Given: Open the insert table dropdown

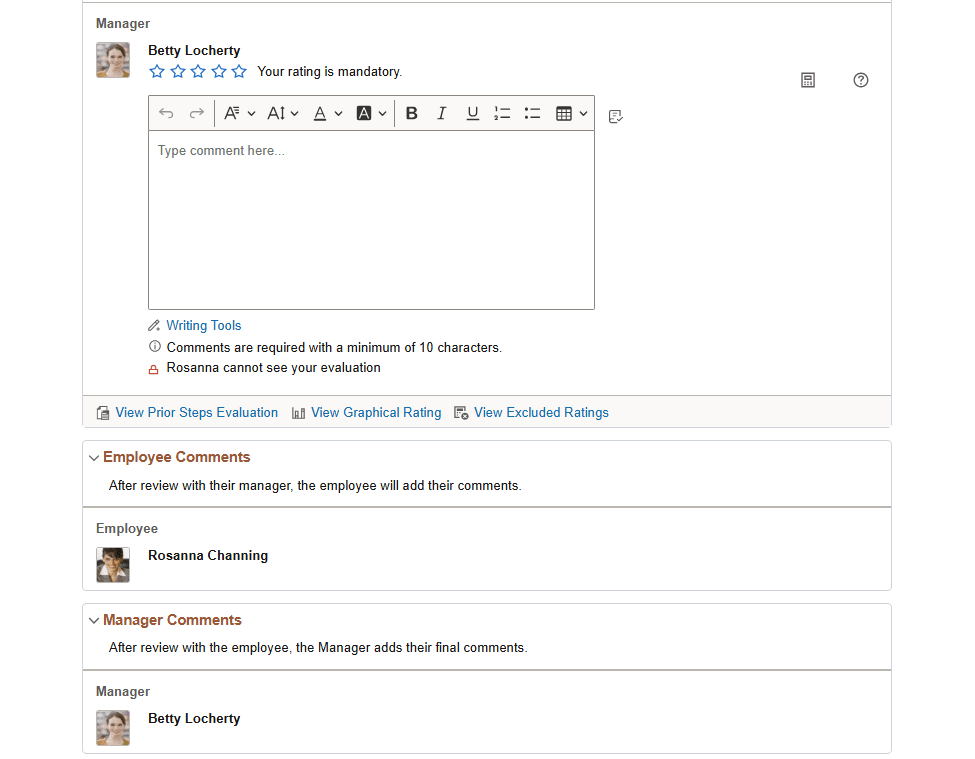Looking at the screenshot, I should (x=570, y=113).
